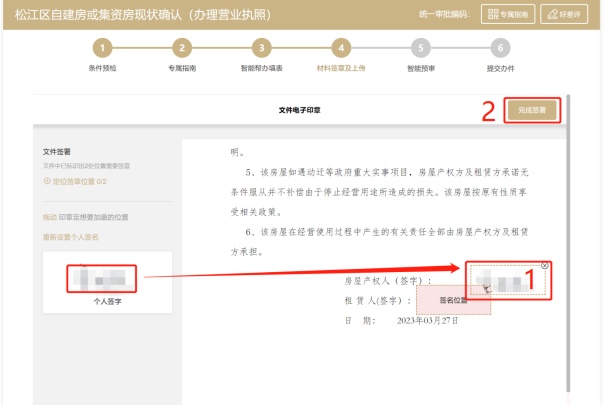
Task: Click the 材料签章及上传 step label
Action: click(341, 69)
